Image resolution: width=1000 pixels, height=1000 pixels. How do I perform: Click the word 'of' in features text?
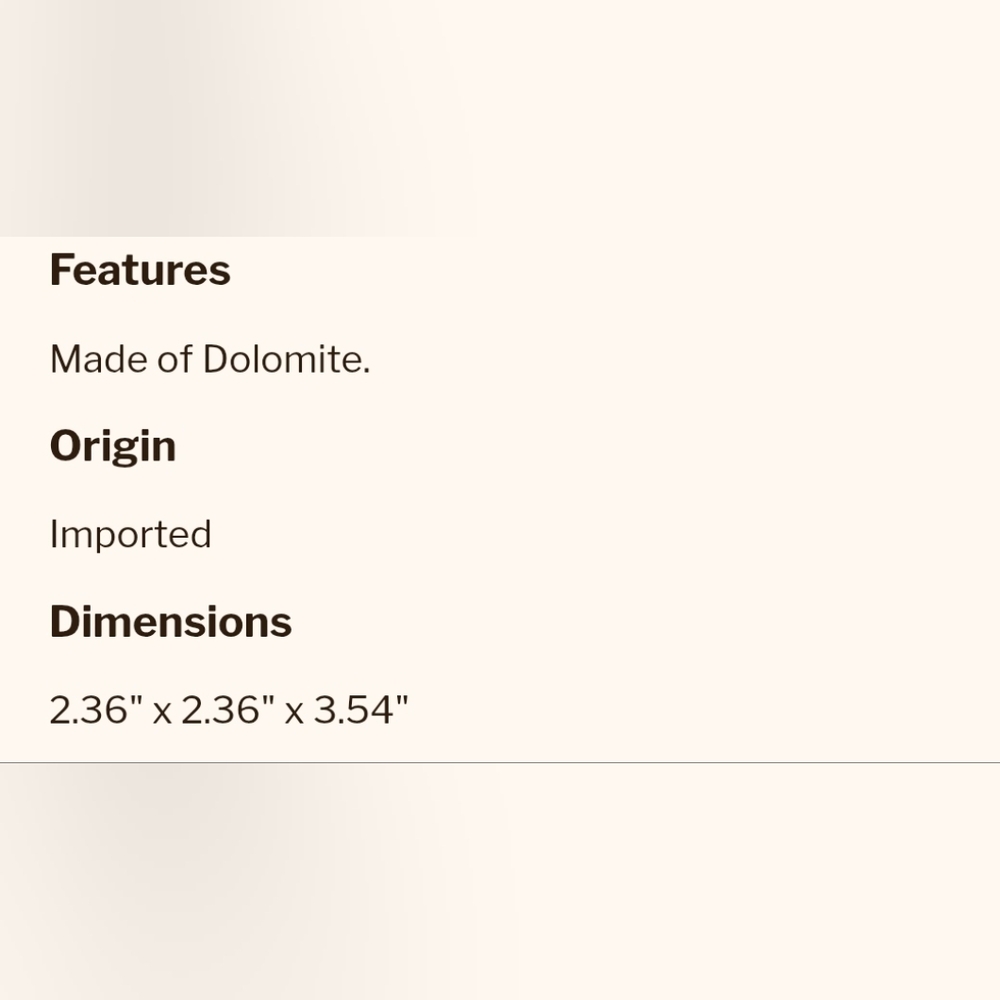coord(175,359)
